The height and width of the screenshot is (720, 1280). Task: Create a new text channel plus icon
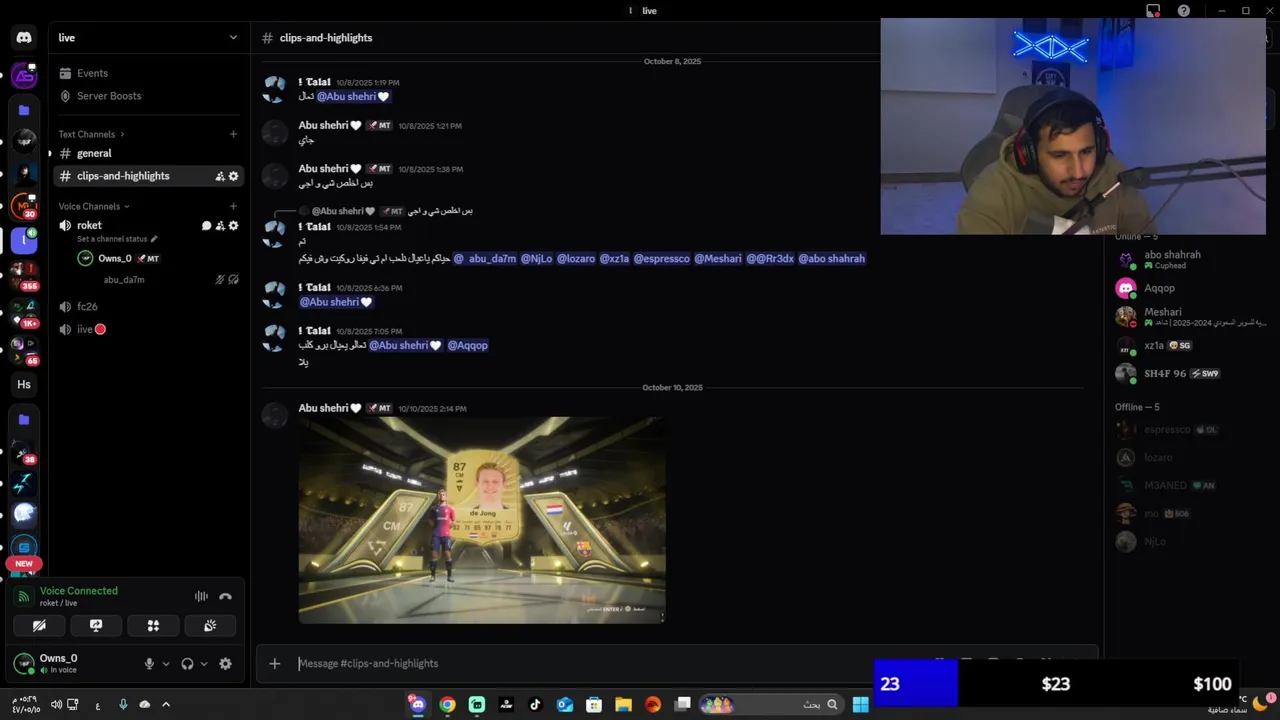(x=233, y=134)
